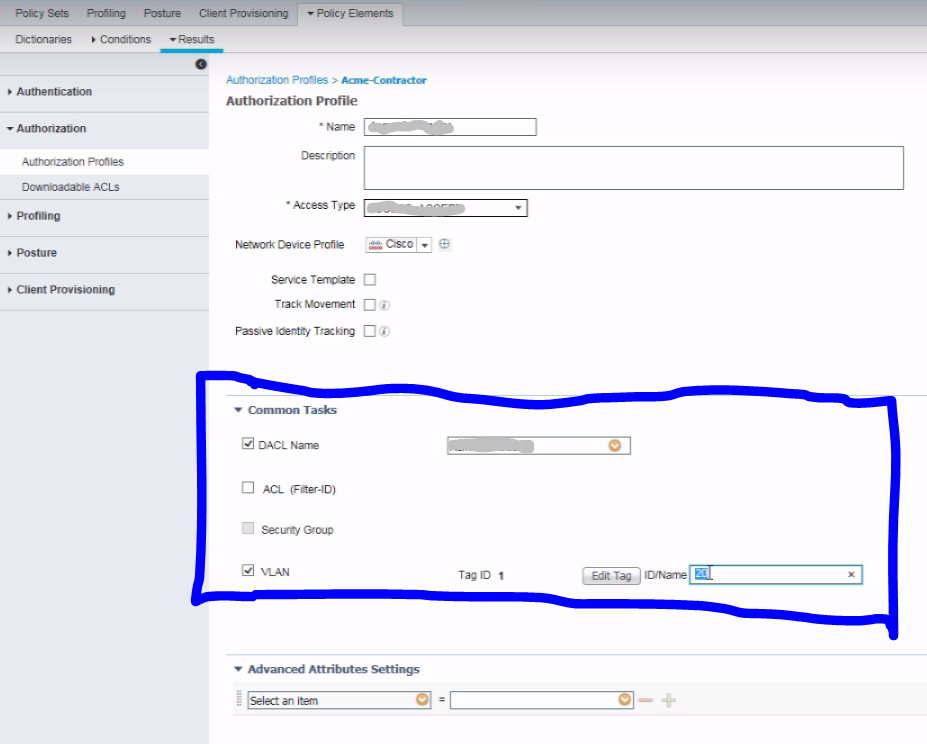
Task: Remove the attribute row with the minus icon
Action: click(x=647, y=700)
